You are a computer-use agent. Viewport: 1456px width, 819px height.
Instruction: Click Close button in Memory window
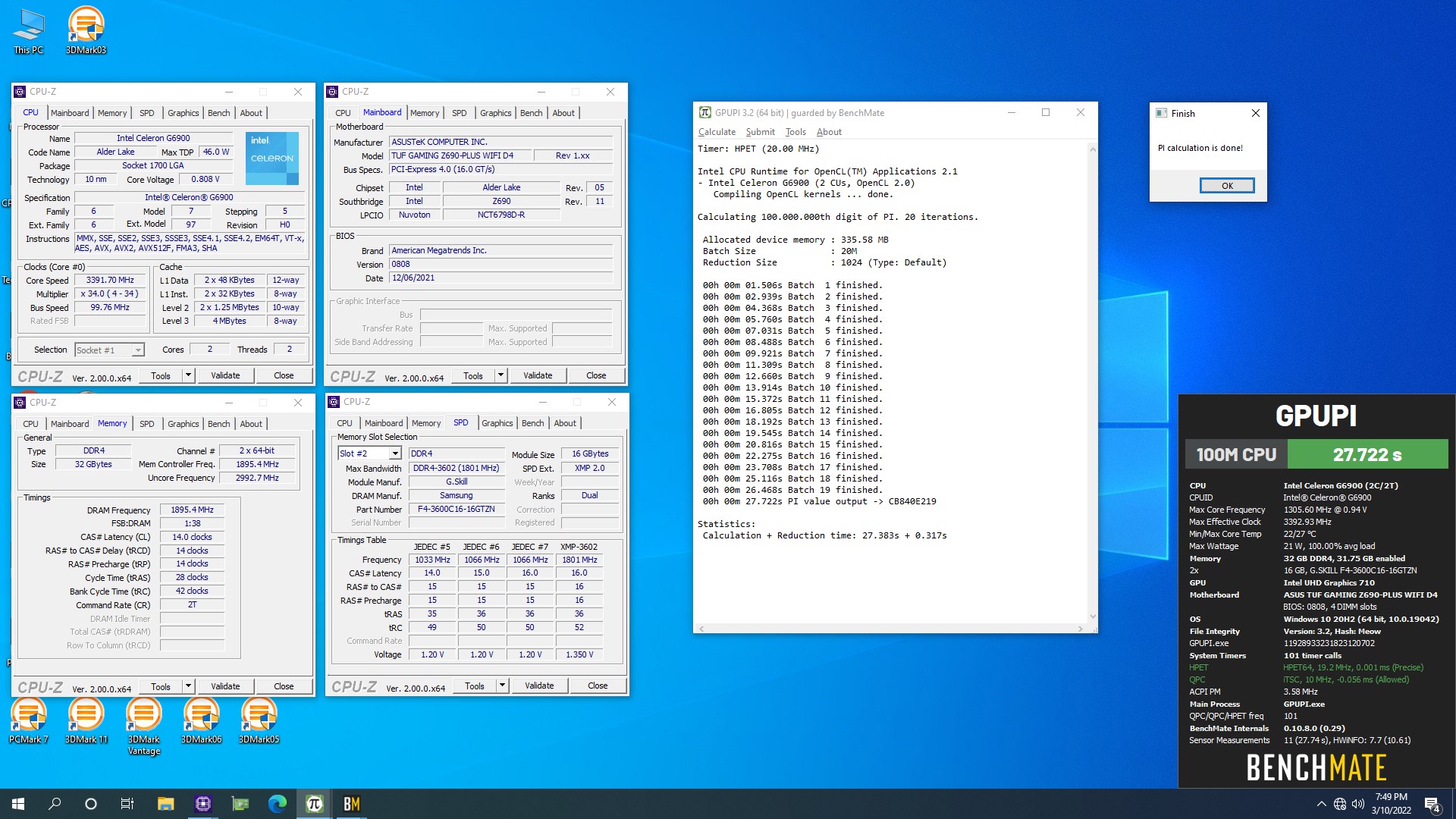point(284,686)
